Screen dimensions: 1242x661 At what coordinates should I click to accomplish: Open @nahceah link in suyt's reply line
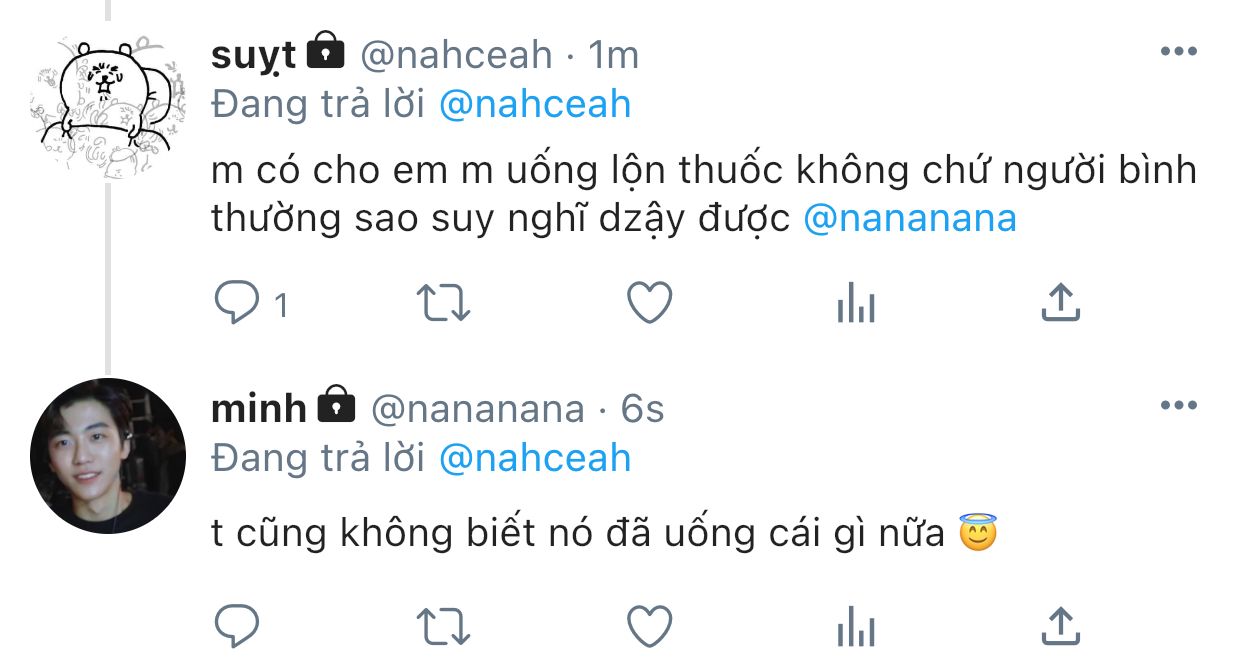click(x=535, y=104)
